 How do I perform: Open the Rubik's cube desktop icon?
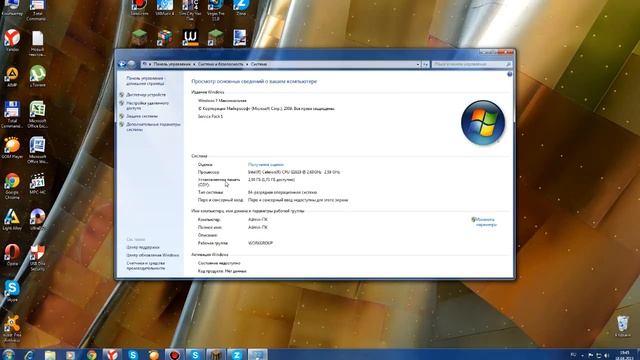[164, 38]
